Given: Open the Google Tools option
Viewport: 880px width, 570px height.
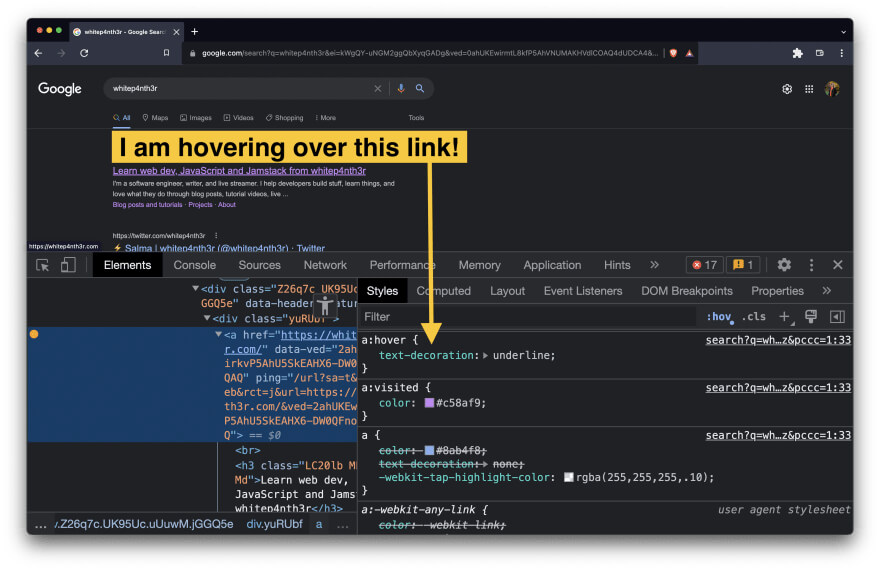Looking at the screenshot, I should pos(416,118).
